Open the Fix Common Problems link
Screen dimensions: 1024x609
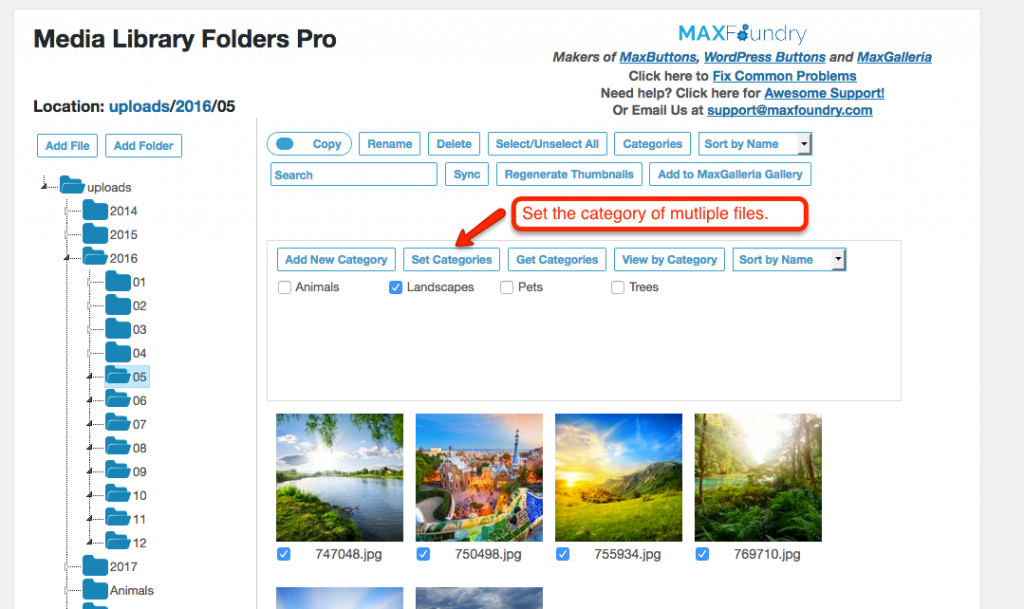[x=784, y=76]
